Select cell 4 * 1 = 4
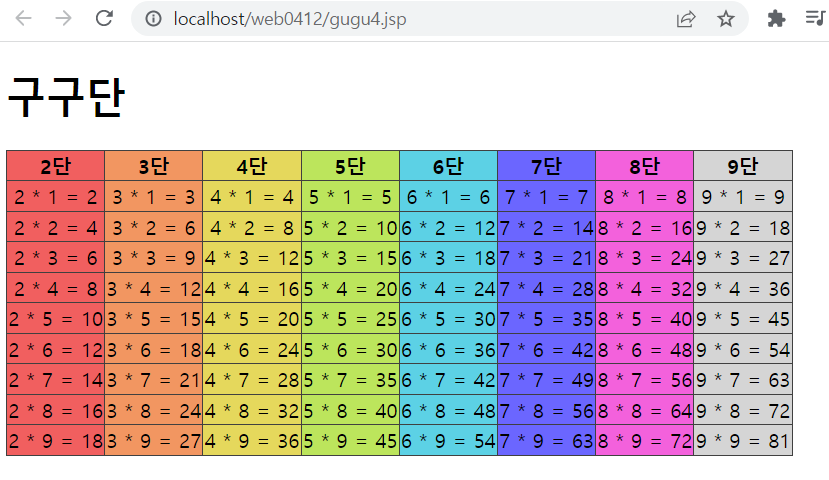The width and height of the screenshot is (829, 480). pyautogui.click(x=252, y=197)
